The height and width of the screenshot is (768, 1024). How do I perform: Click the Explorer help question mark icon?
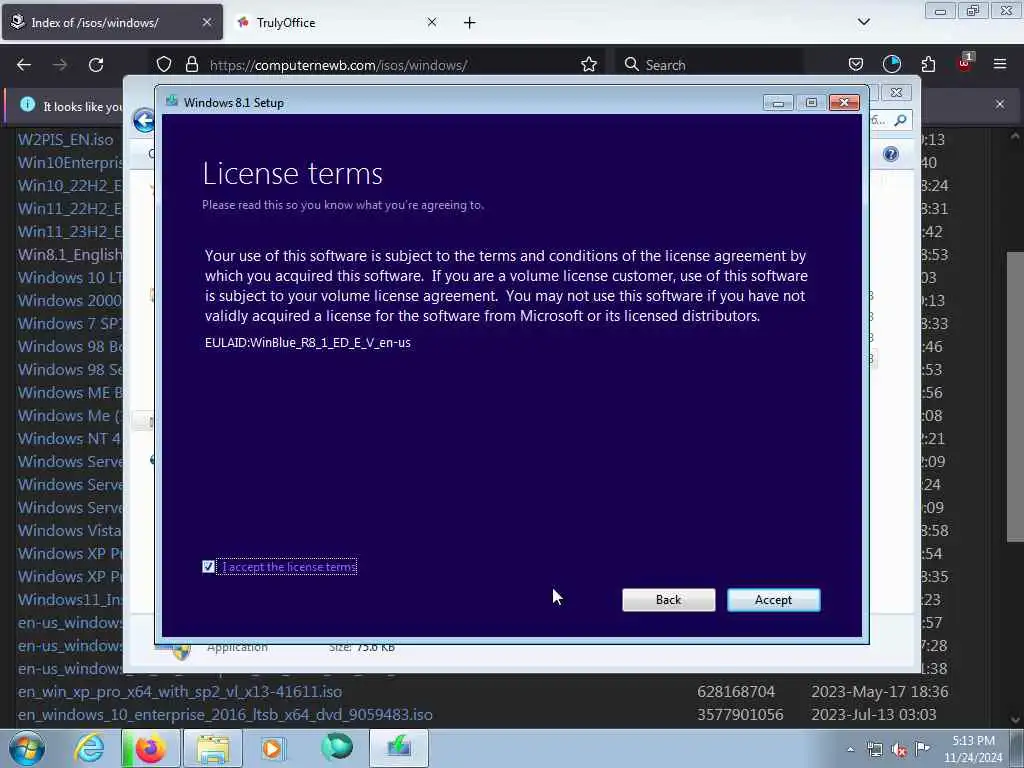point(891,154)
